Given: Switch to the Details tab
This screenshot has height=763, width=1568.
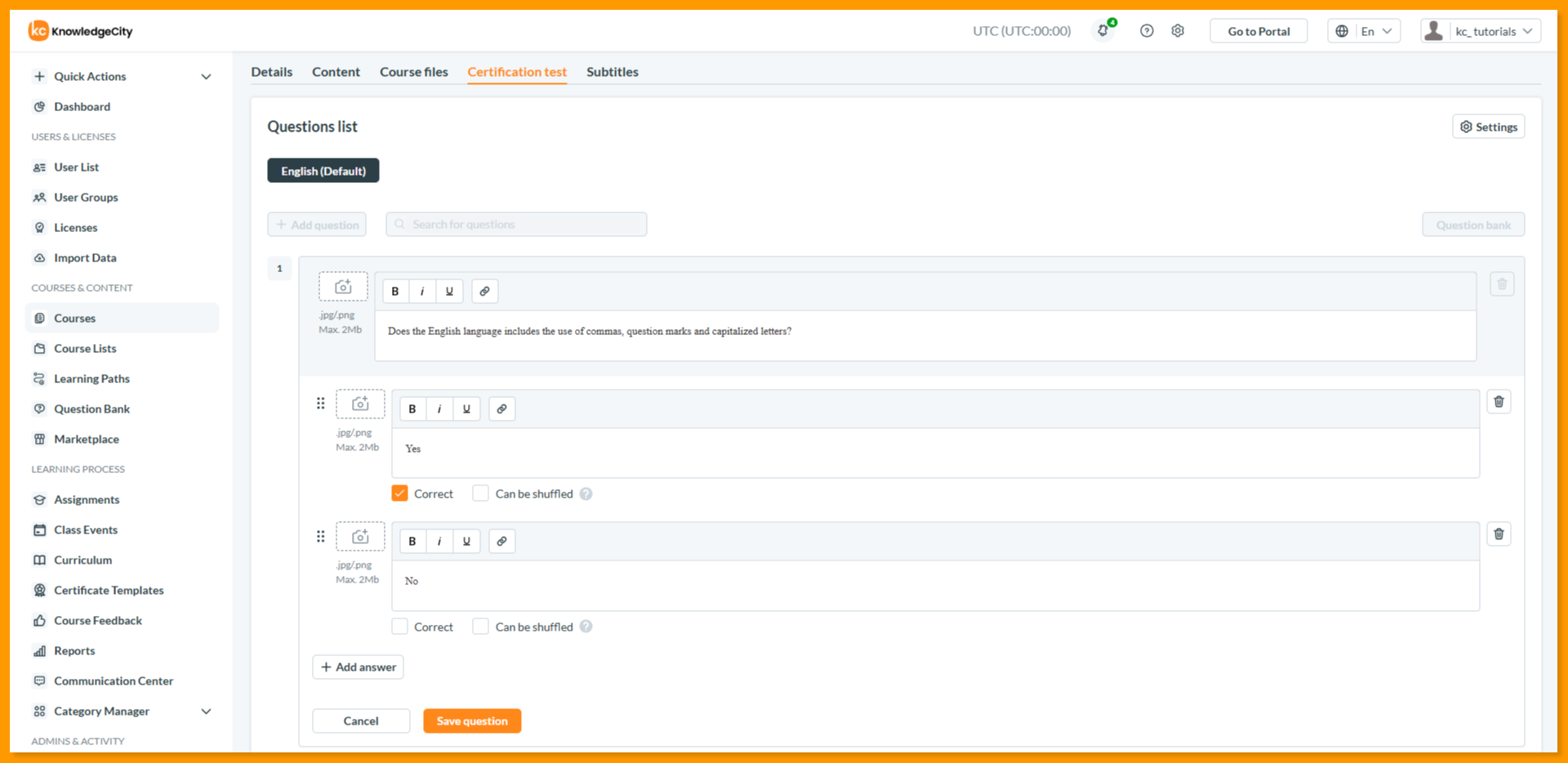Looking at the screenshot, I should point(272,72).
